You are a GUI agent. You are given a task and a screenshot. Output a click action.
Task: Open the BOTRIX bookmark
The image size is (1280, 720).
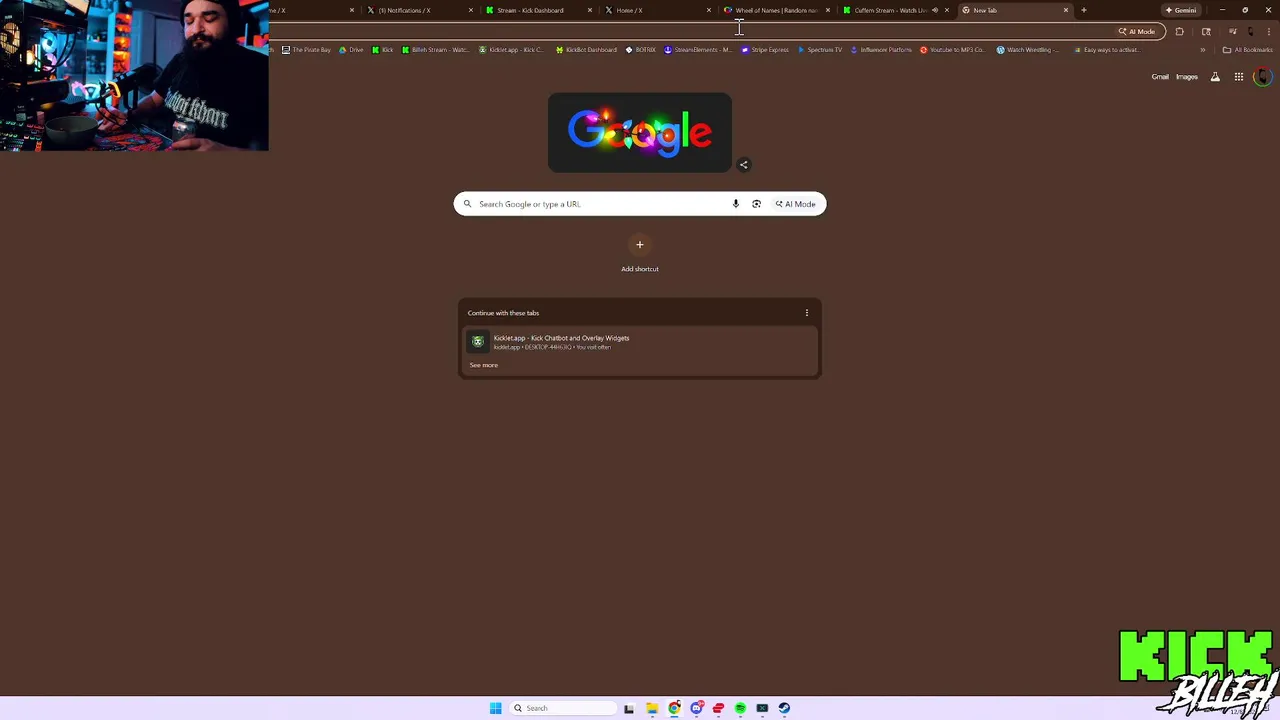tap(640, 50)
